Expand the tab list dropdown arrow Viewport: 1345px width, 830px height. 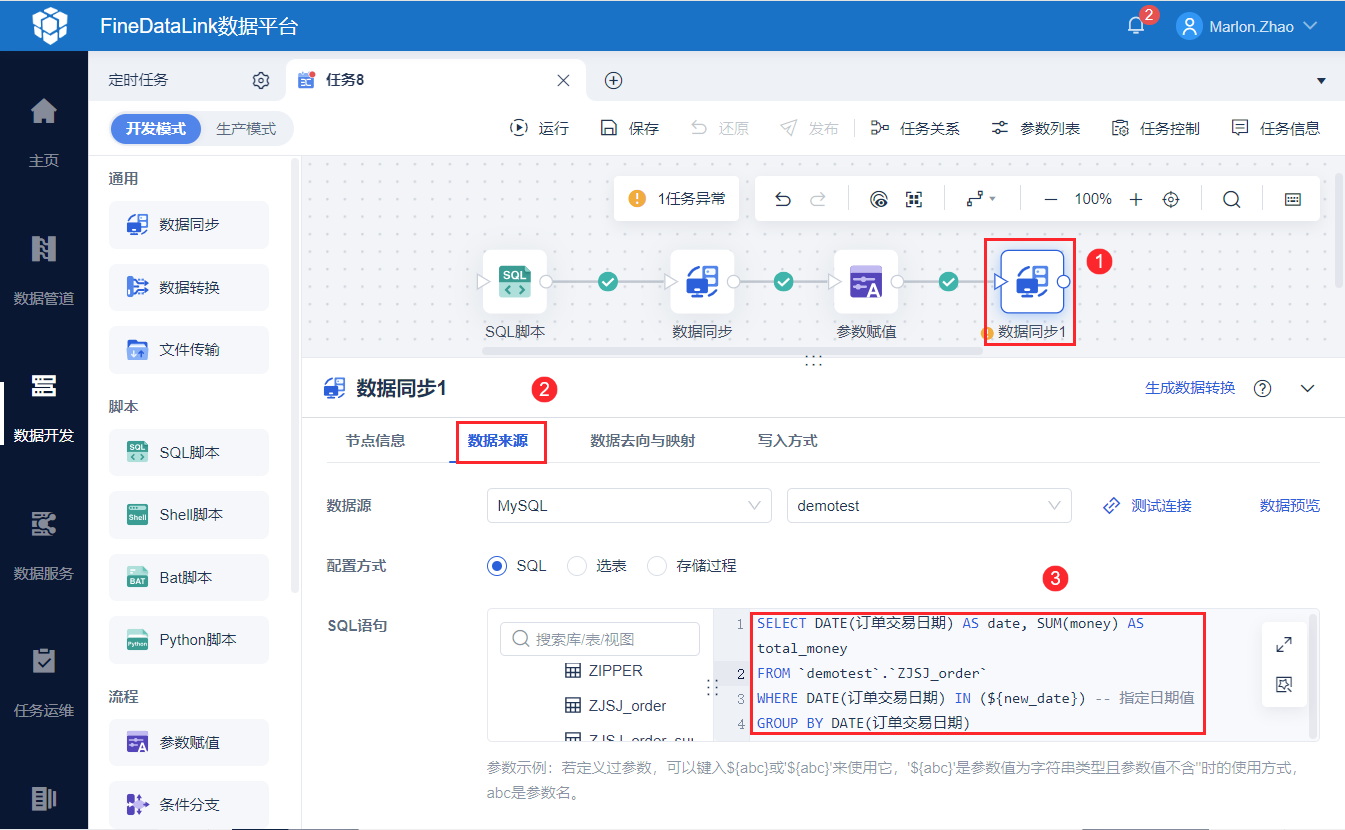coord(1321,80)
